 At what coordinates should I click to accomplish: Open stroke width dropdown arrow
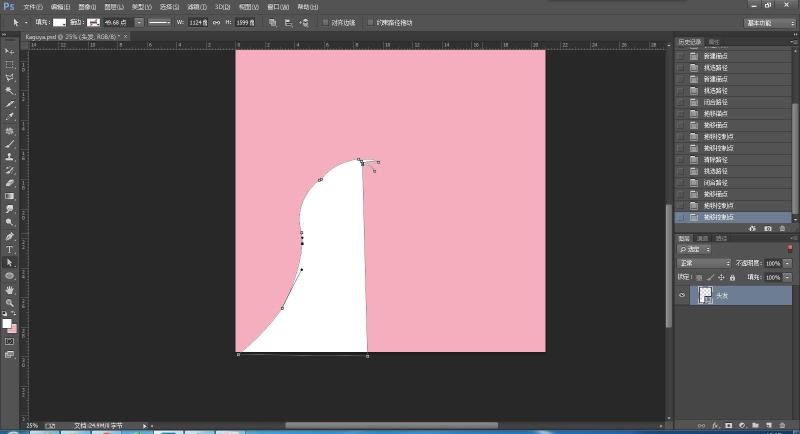pyautogui.click(x=139, y=22)
